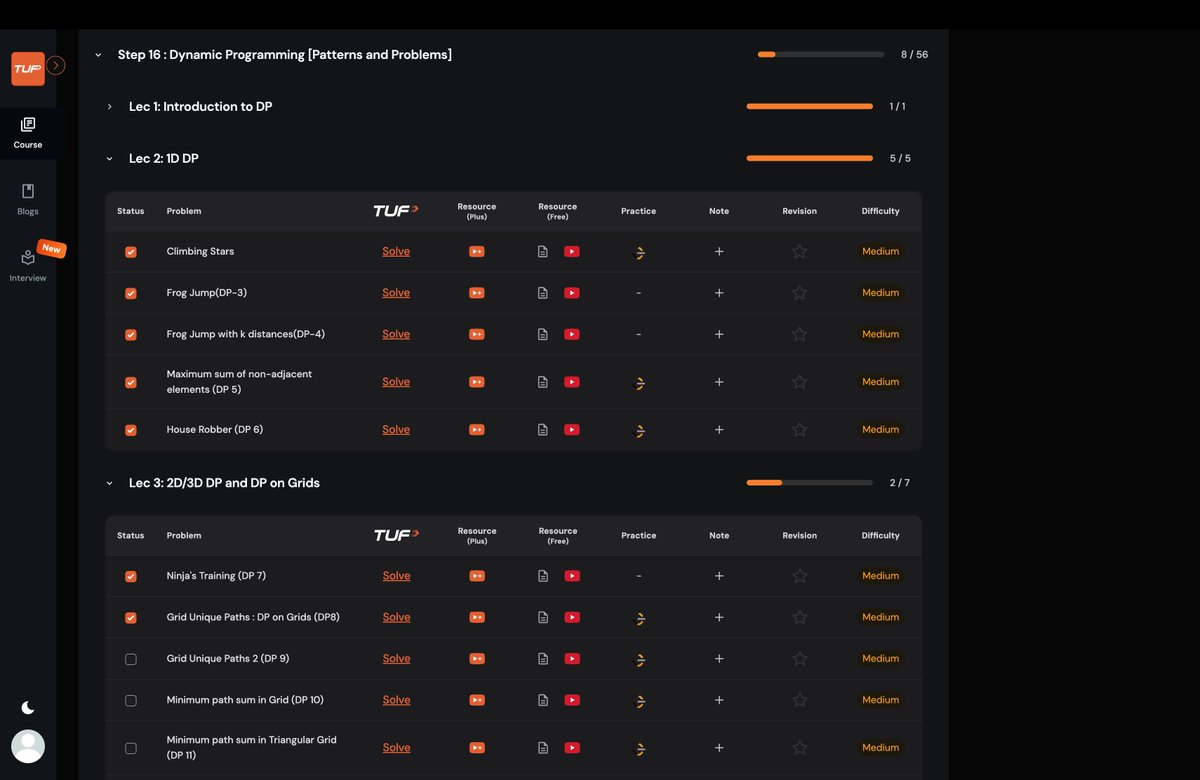Open article document icon for Climbing Stars
This screenshot has width=1200, height=780.
click(x=543, y=252)
